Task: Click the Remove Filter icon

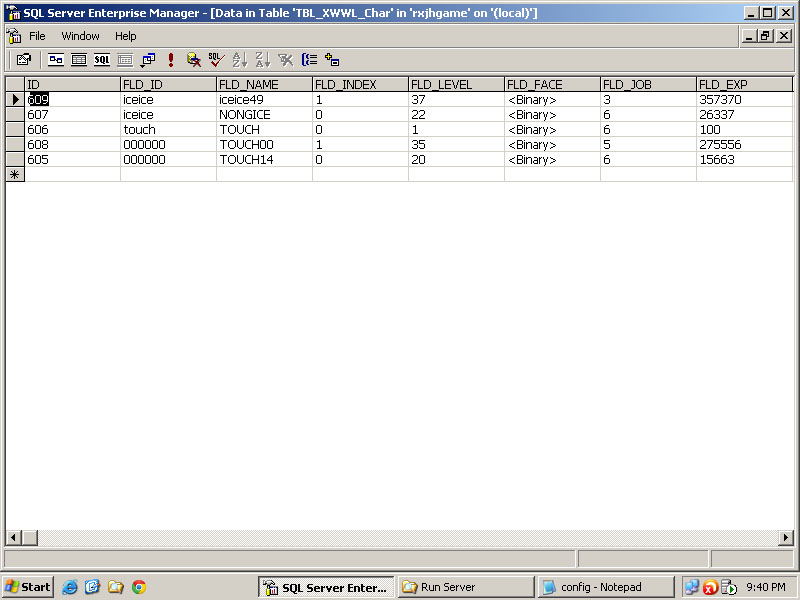Action: click(x=286, y=60)
